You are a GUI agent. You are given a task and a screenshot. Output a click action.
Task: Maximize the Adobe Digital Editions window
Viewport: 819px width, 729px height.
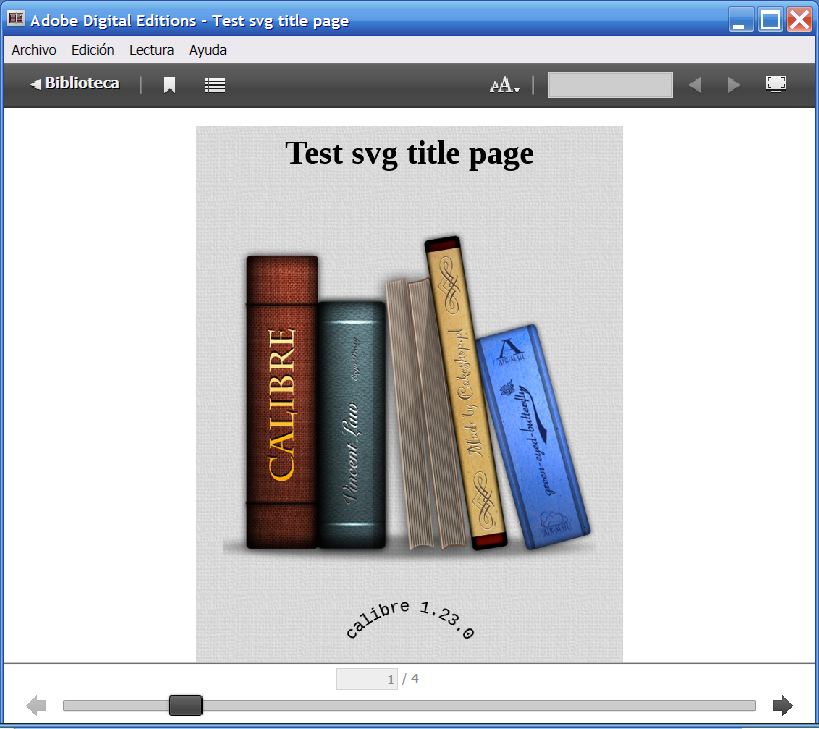(770, 20)
